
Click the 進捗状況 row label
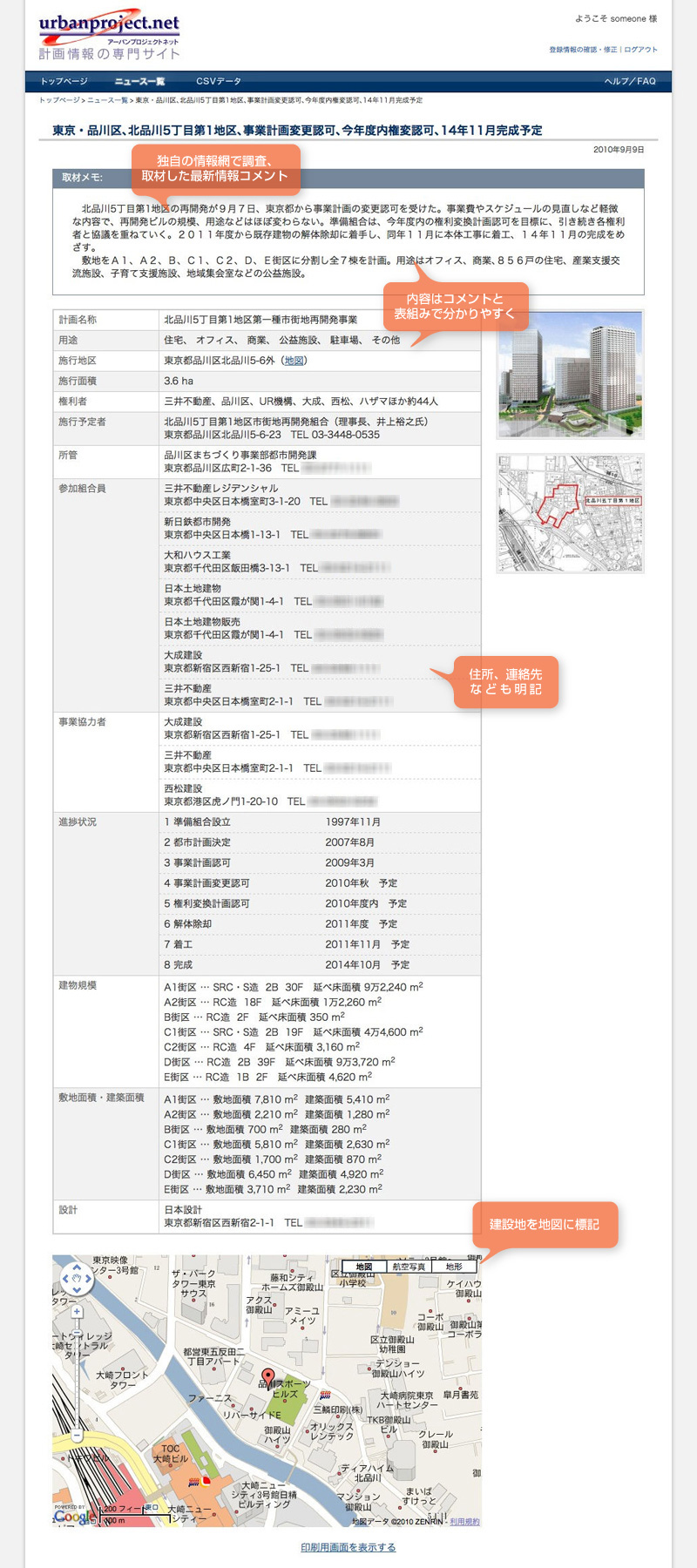click(x=78, y=822)
